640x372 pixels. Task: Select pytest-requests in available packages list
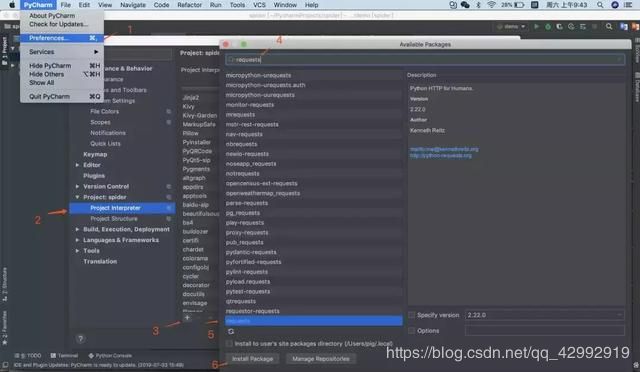[313, 291]
